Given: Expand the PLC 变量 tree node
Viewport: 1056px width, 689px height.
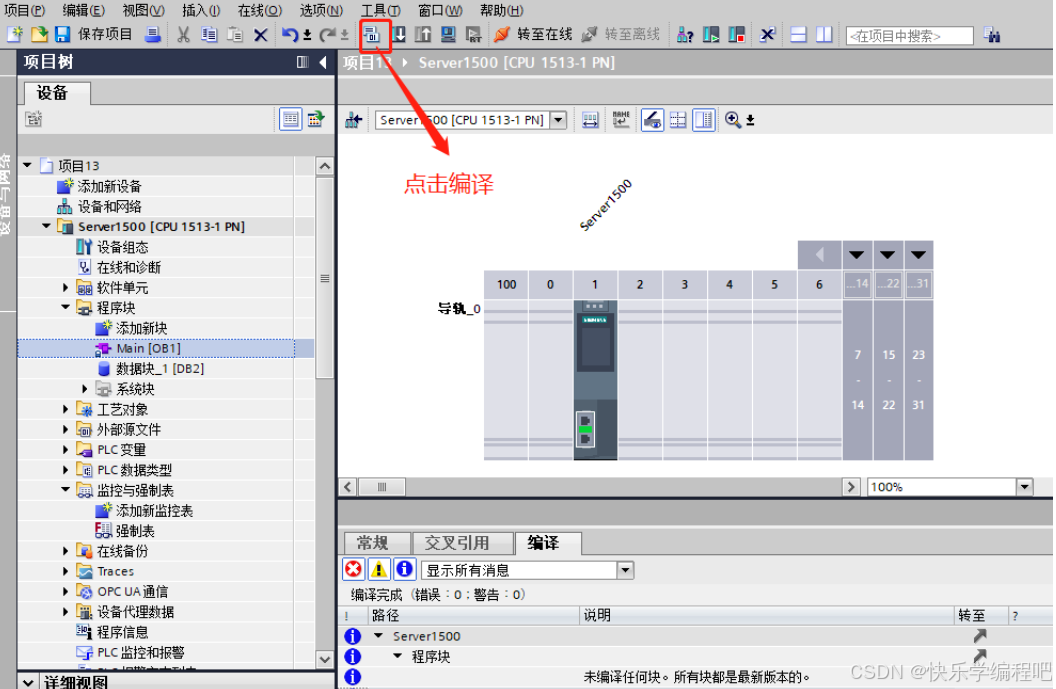Looking at the screenshot, I should pos(65,449).
